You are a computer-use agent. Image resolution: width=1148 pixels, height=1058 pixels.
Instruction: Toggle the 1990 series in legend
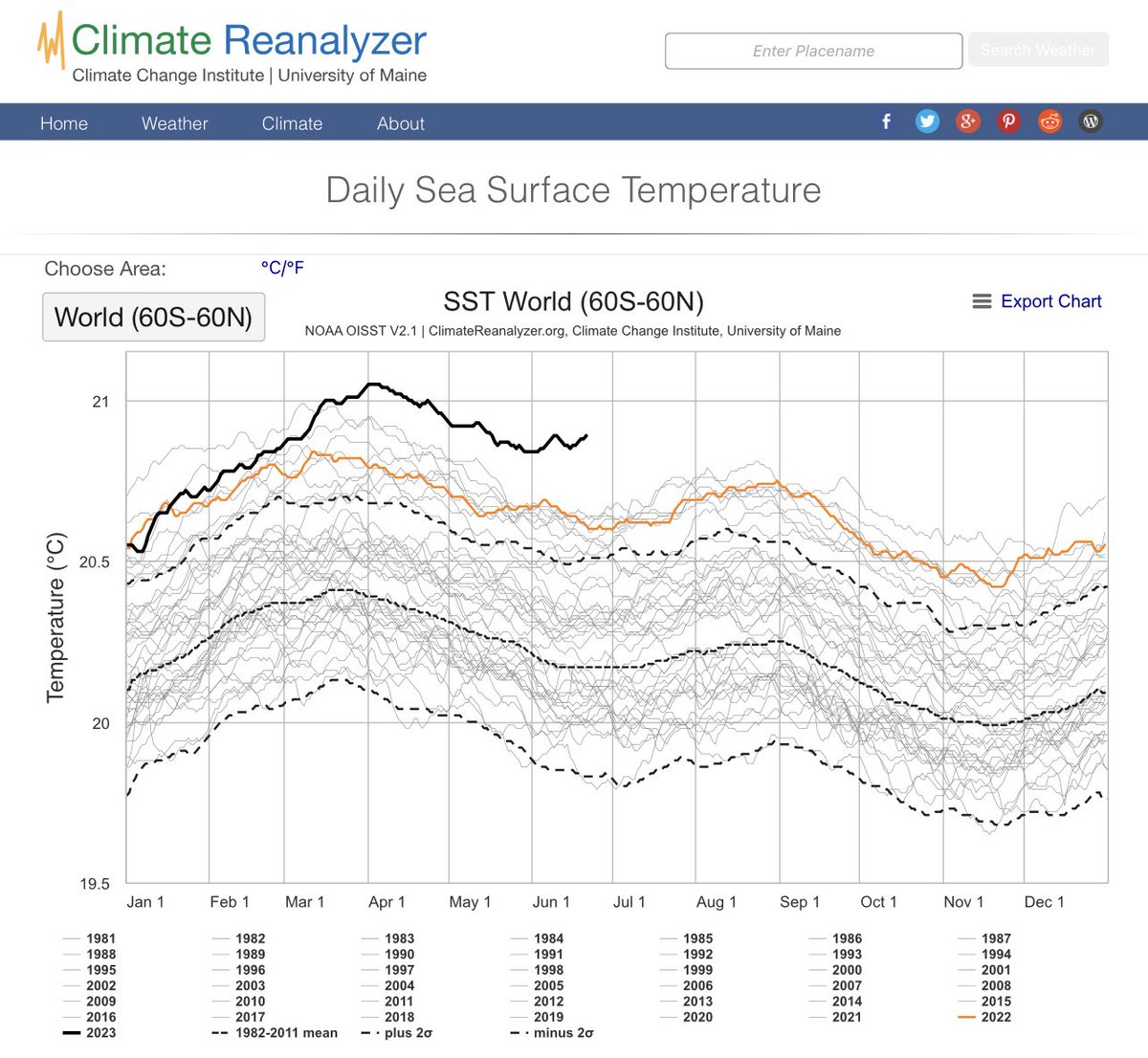[x=387, y=954]
